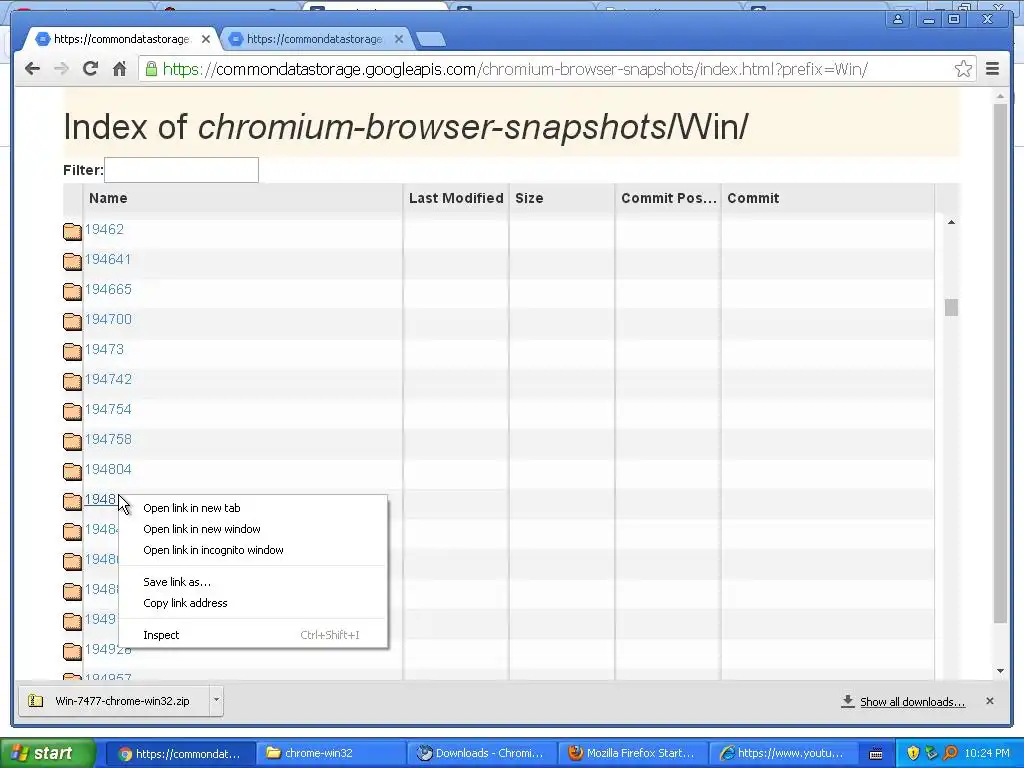The width and height of the screenshot is (1024, 768).
Task: Switch to Mozilla Firefox Start taskbar window
Action: (632, 753)
